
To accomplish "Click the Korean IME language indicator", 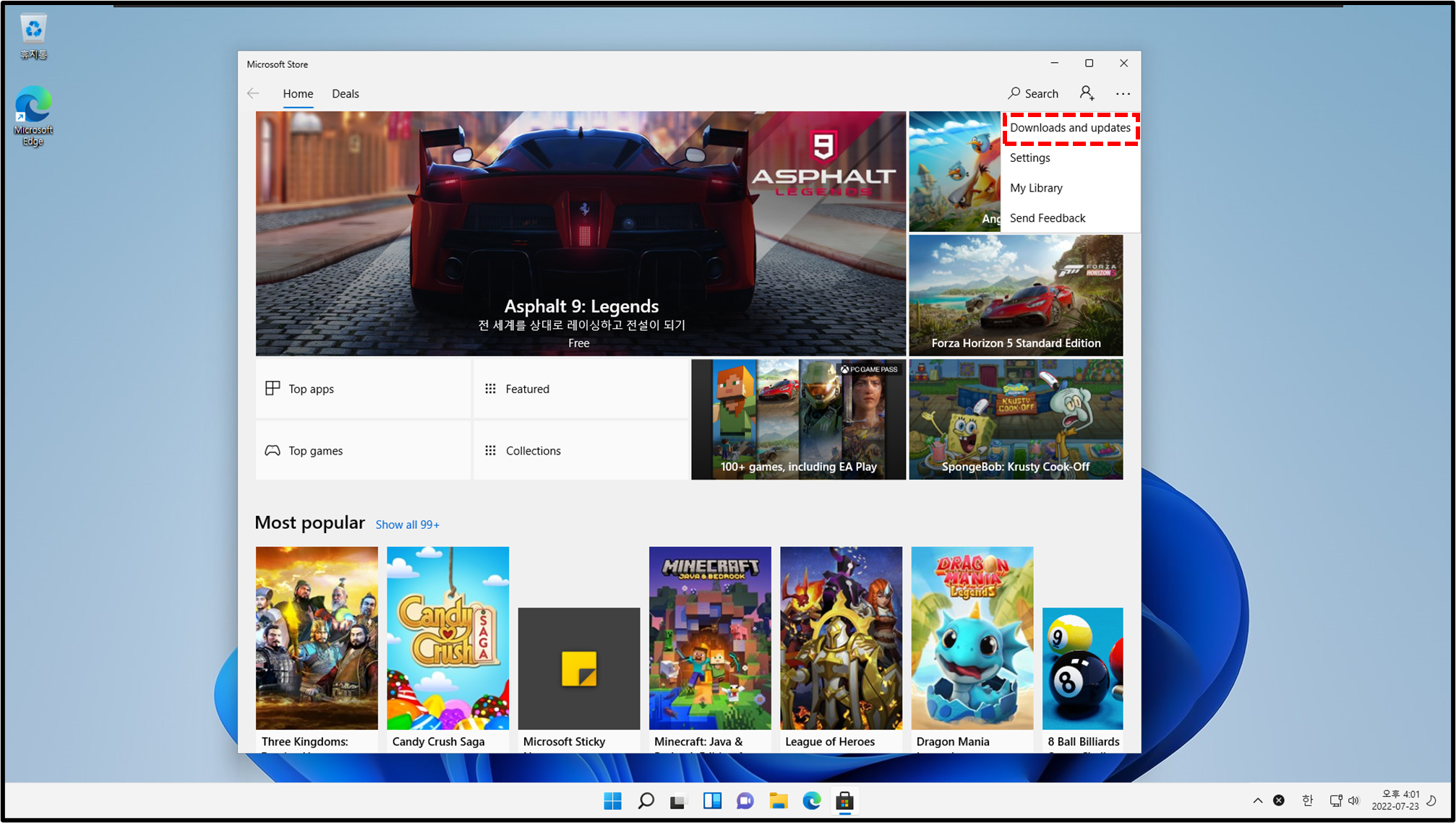I will [x=1307, y=801].
